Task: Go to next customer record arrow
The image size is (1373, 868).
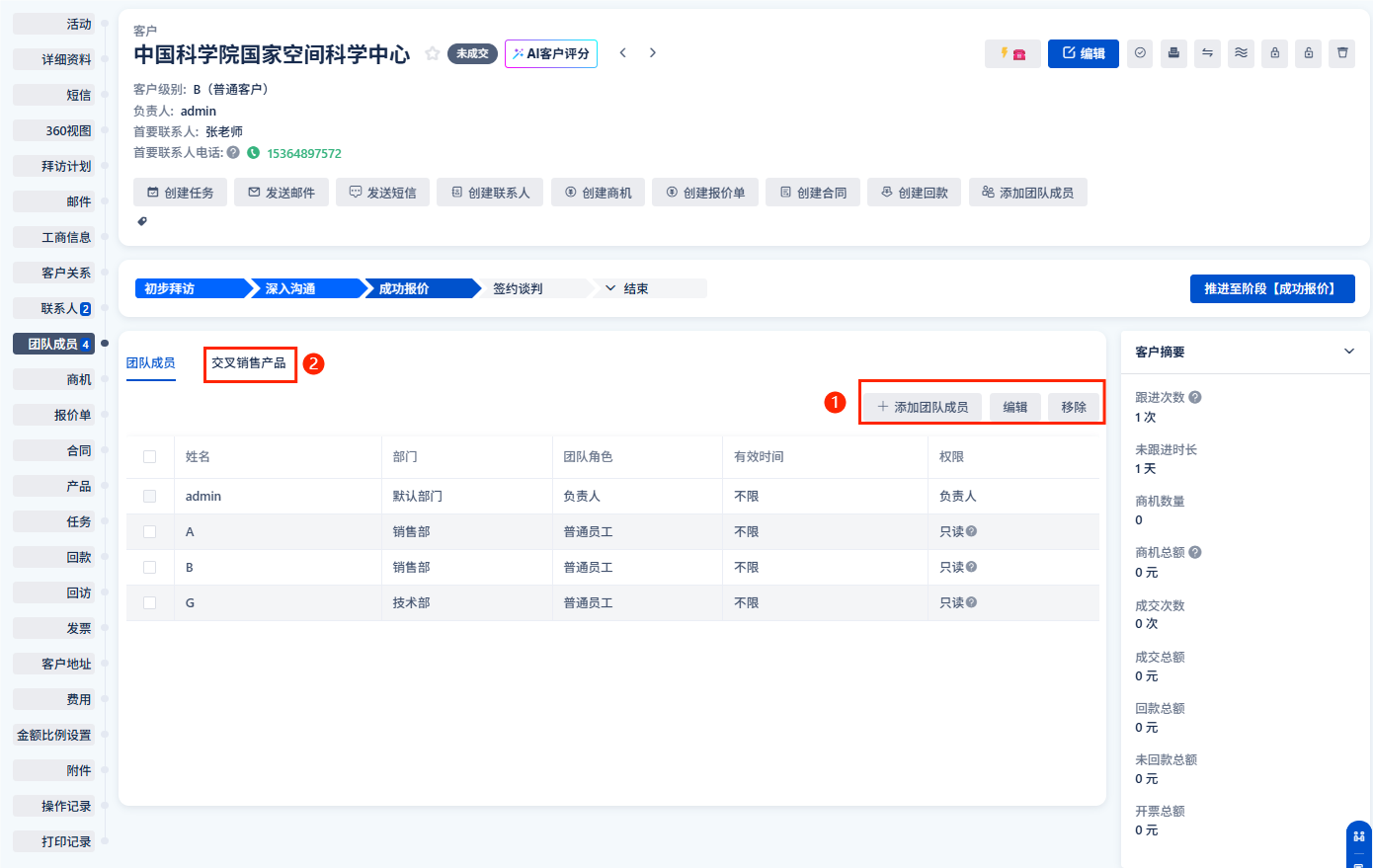Action: tap(653, 52)
